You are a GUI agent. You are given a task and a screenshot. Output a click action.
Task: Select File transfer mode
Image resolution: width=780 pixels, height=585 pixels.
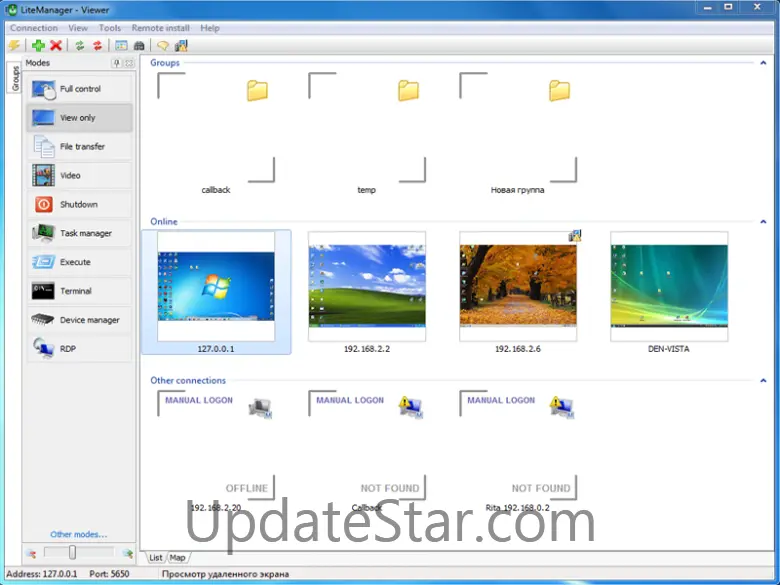click(x=80, y=147)
